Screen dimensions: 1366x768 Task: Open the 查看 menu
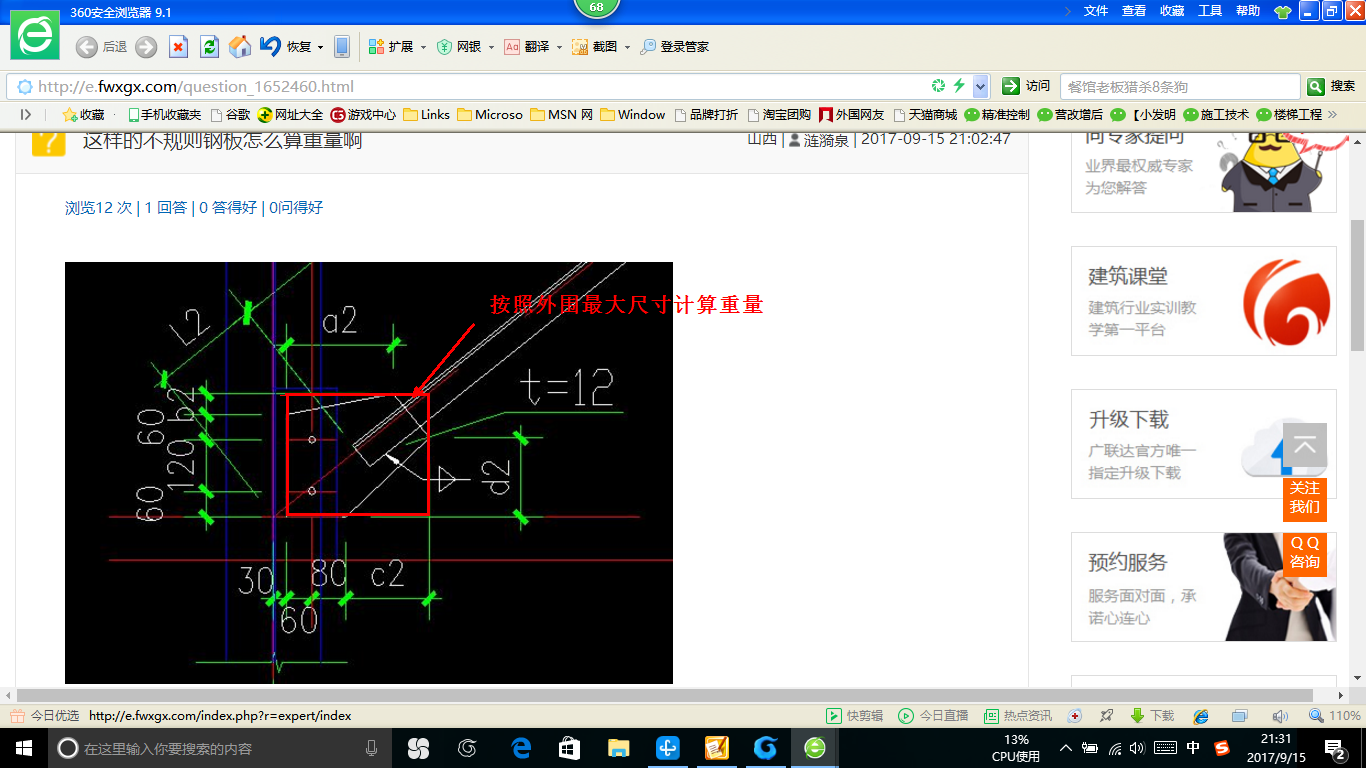[1134, 11]
